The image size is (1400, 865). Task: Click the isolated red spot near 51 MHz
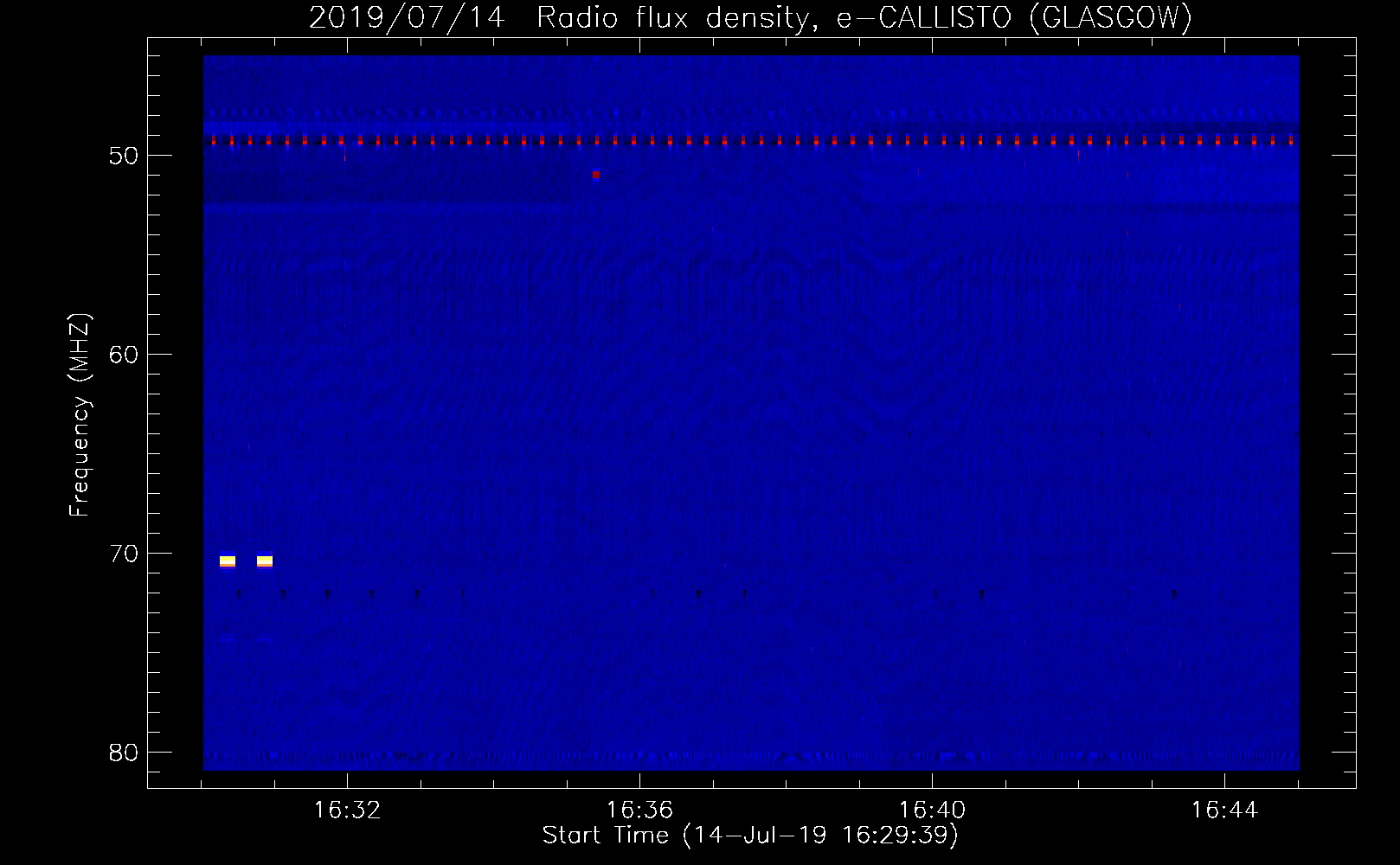coord(596,175)
